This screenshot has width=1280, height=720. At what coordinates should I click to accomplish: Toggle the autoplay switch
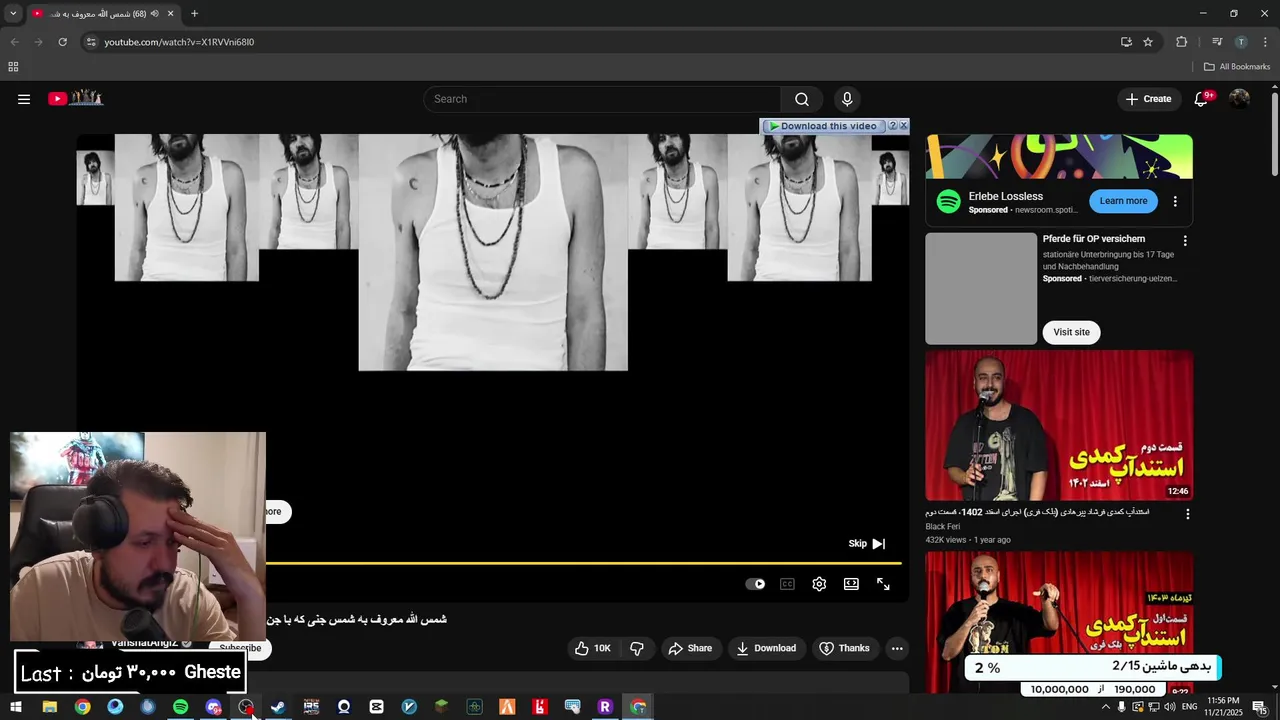pyautogui.click(x=755, y=584)
